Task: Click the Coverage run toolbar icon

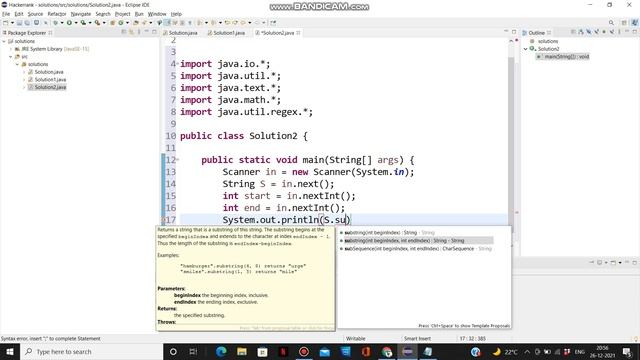Action: (x=83, y=23)
